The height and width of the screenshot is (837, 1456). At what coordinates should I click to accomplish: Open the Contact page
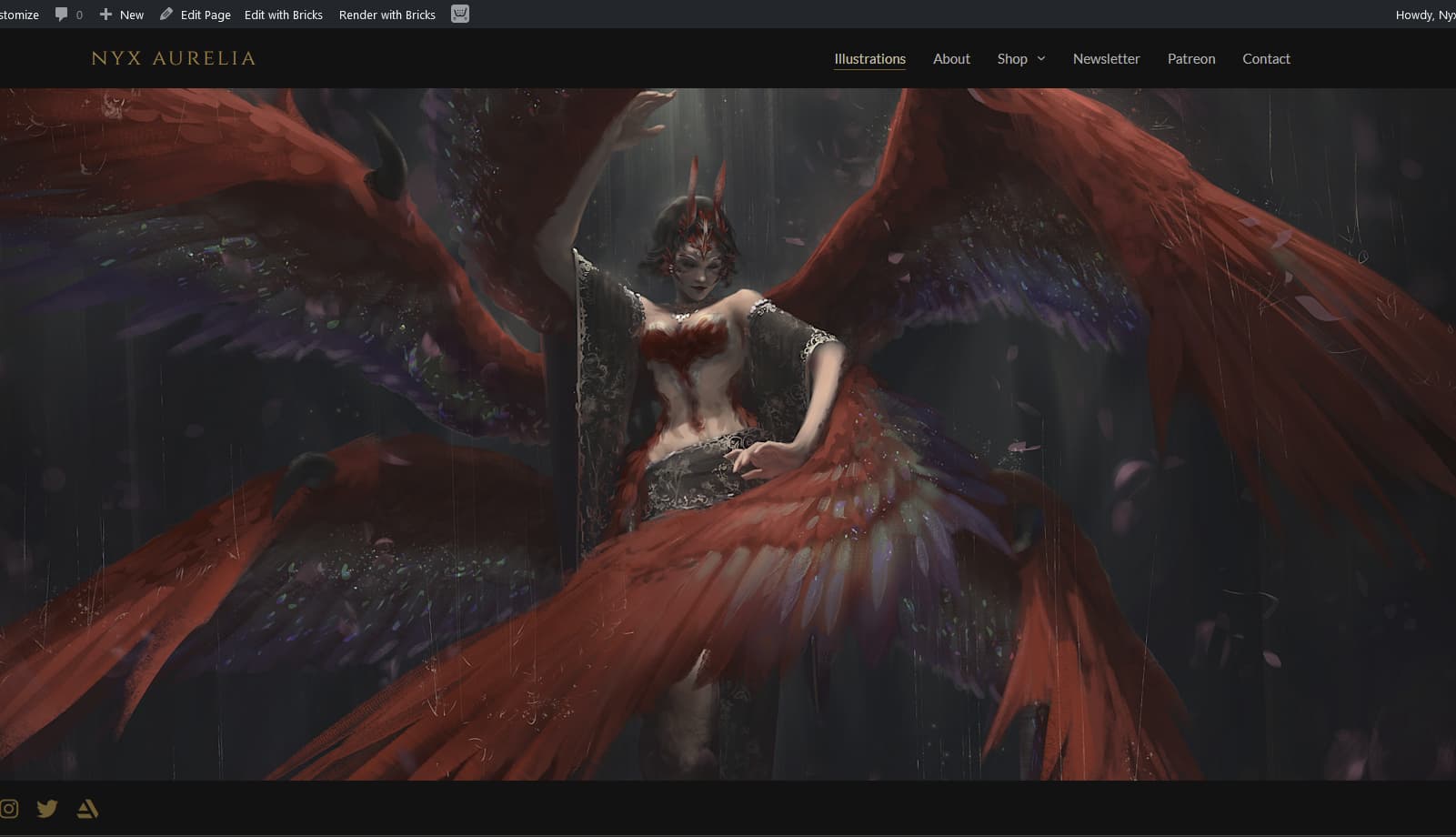click(1266, 58)
